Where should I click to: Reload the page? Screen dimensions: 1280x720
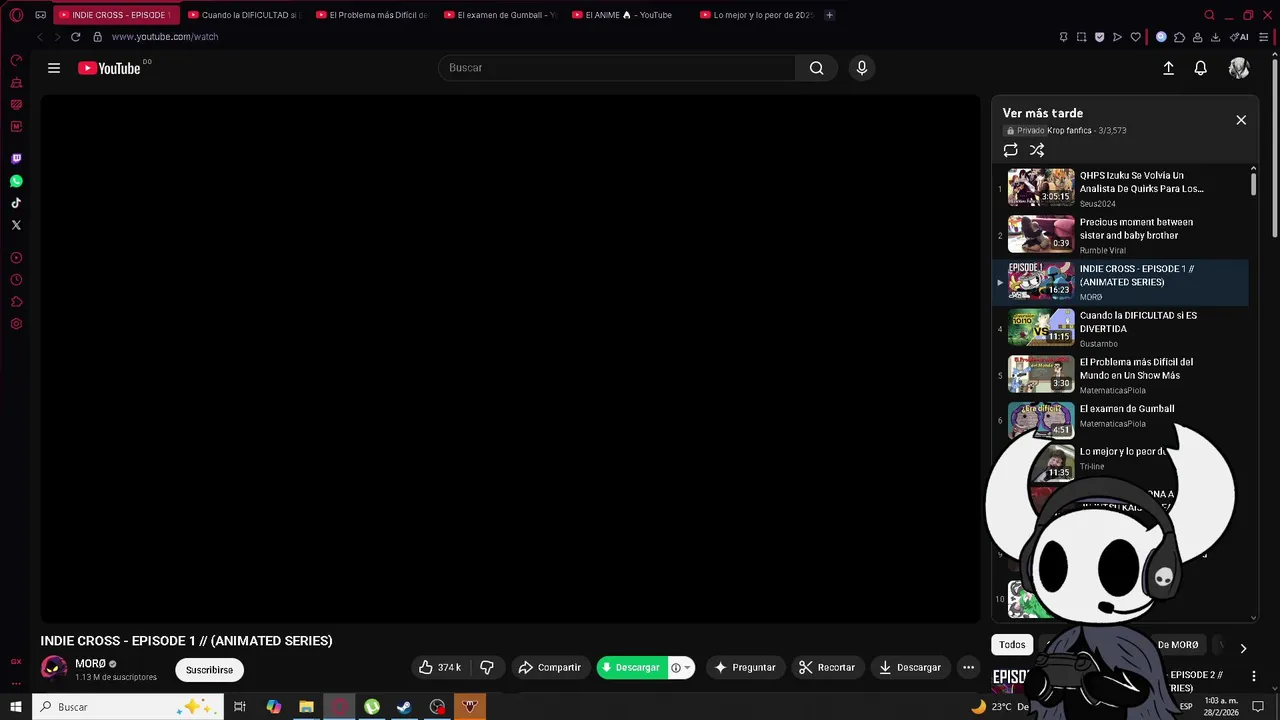(75, 37)
